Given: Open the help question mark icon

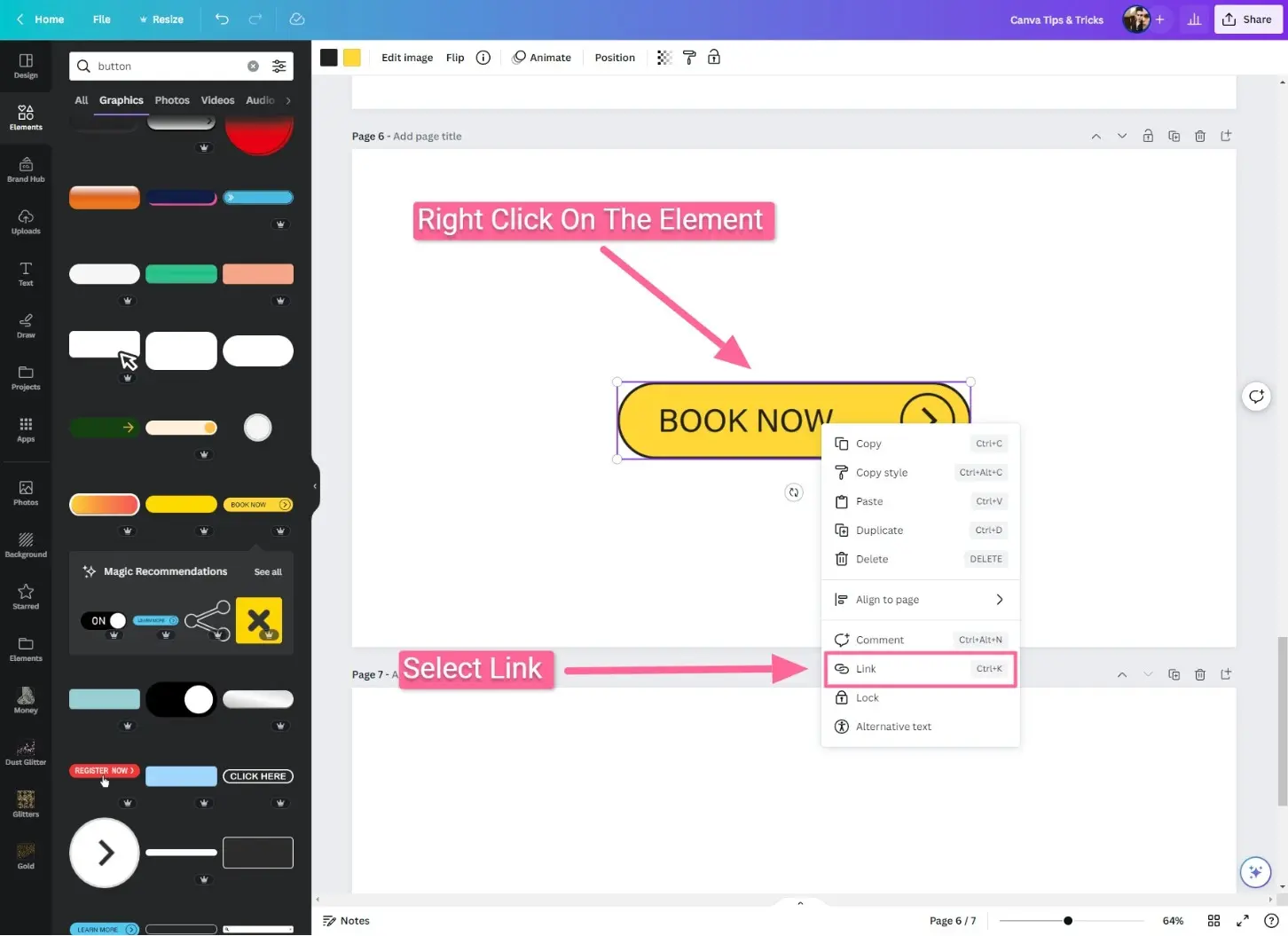Looking at the screenshot, I should click(1271, 921).
